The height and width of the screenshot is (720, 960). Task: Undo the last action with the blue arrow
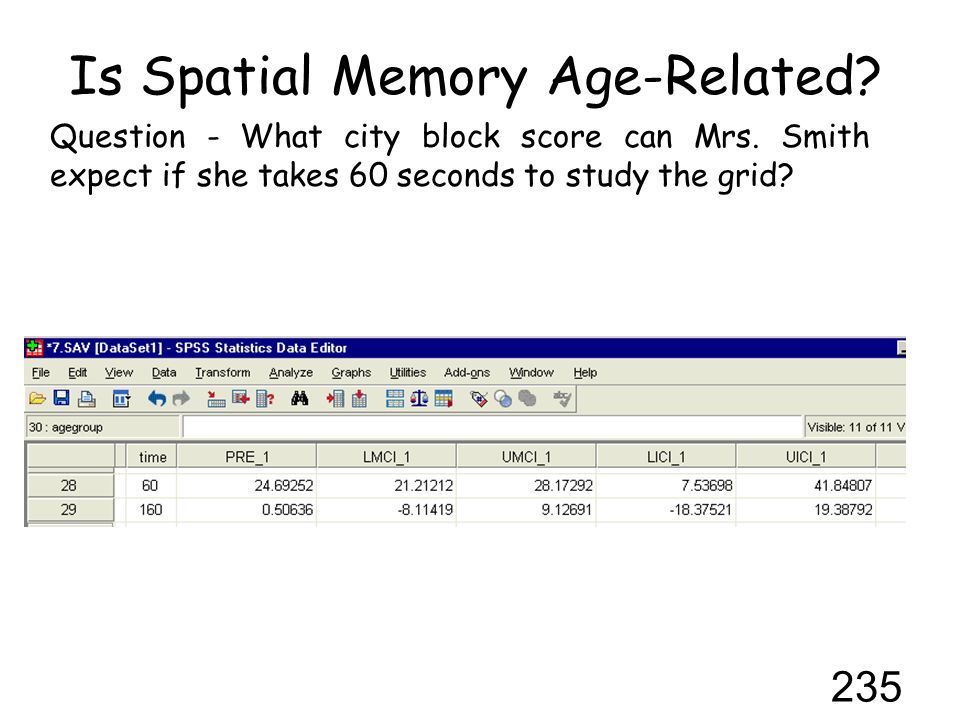[157, 399]
